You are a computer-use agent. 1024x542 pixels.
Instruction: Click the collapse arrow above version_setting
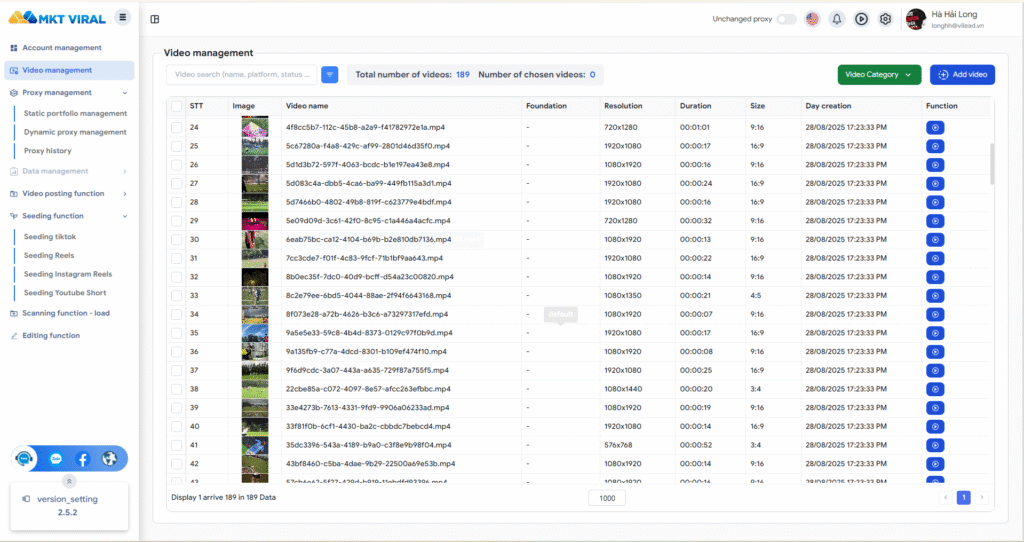pos(69,481)
